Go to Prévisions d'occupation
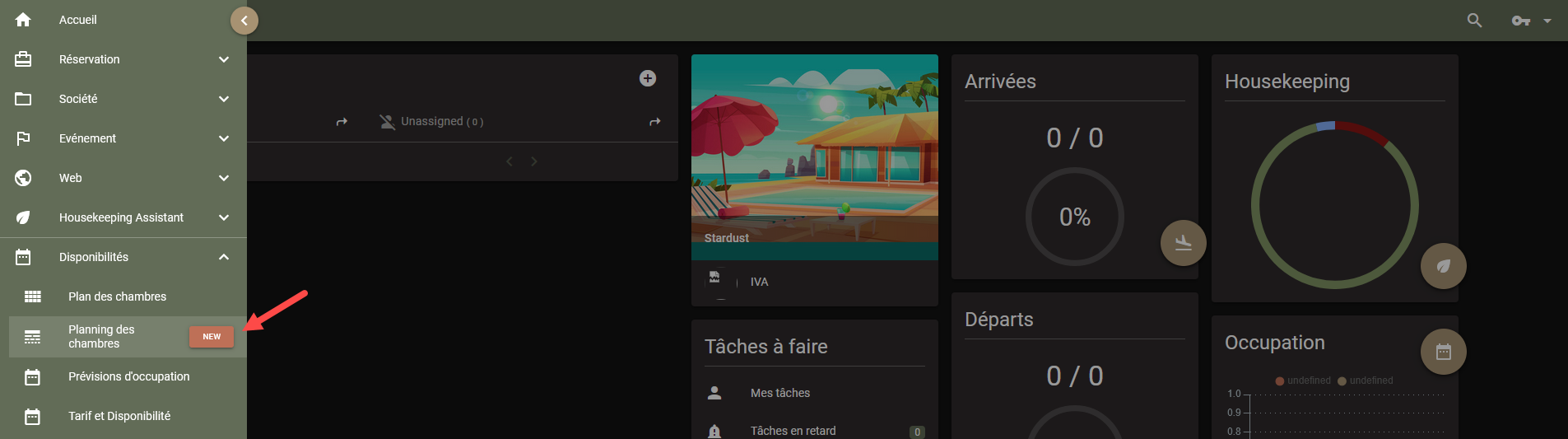 click(128, 376)
